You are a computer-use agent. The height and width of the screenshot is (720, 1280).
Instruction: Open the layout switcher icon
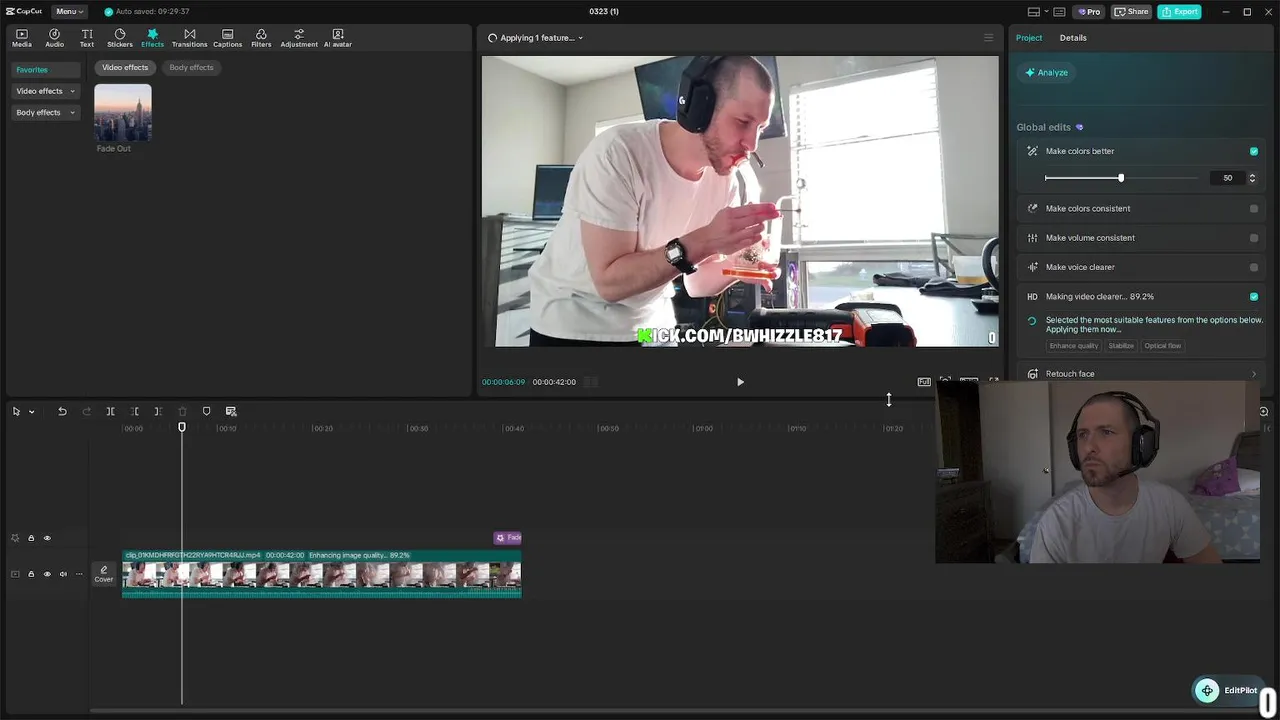[x=1034, y=12]
